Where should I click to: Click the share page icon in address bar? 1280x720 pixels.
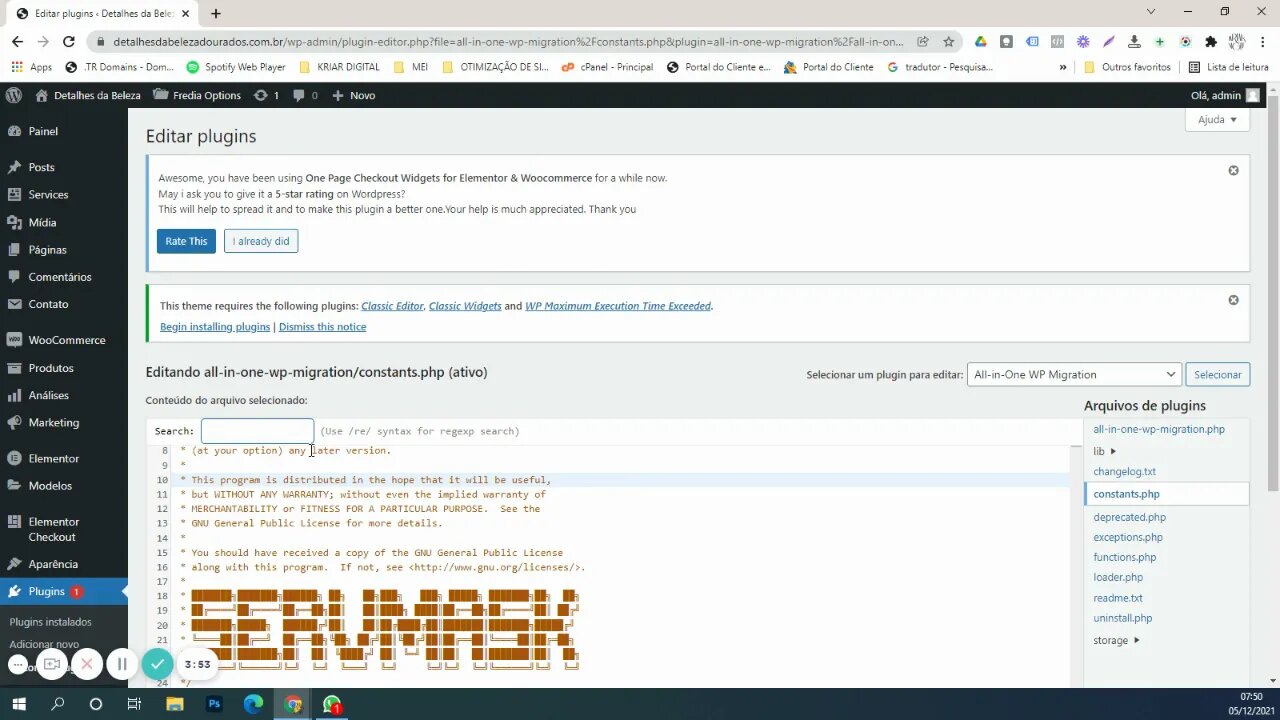pyautogui.click(x=923, y=42)
